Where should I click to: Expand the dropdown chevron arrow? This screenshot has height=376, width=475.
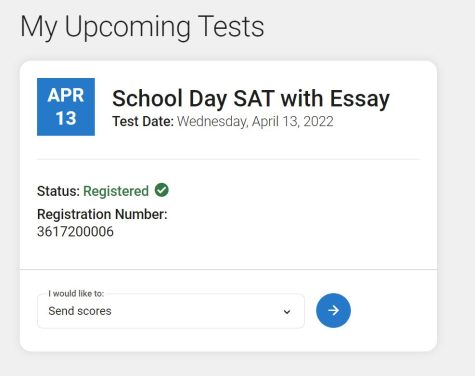click(x=287, y=312)
